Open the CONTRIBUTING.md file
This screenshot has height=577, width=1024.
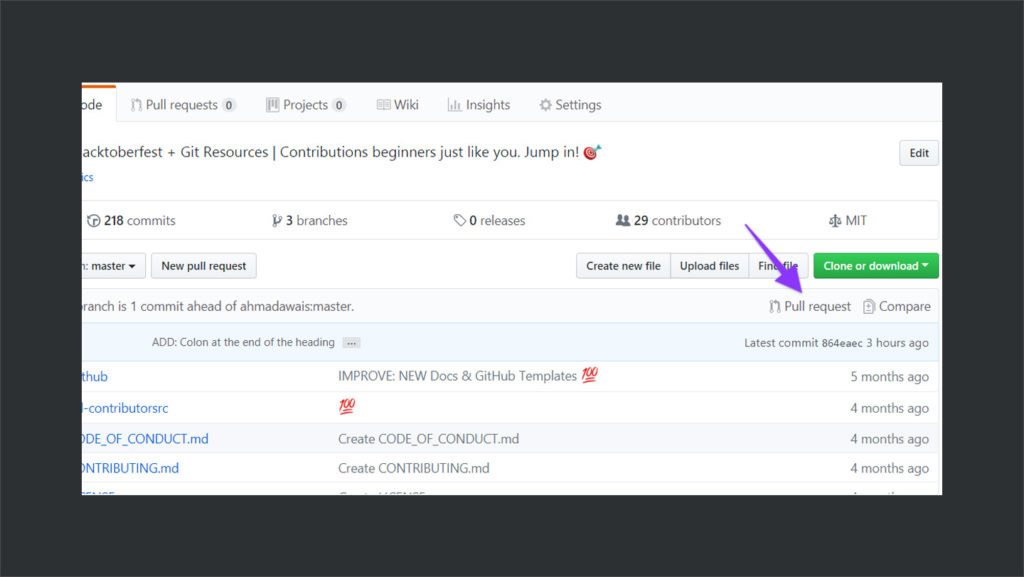(x=130, y=468)
